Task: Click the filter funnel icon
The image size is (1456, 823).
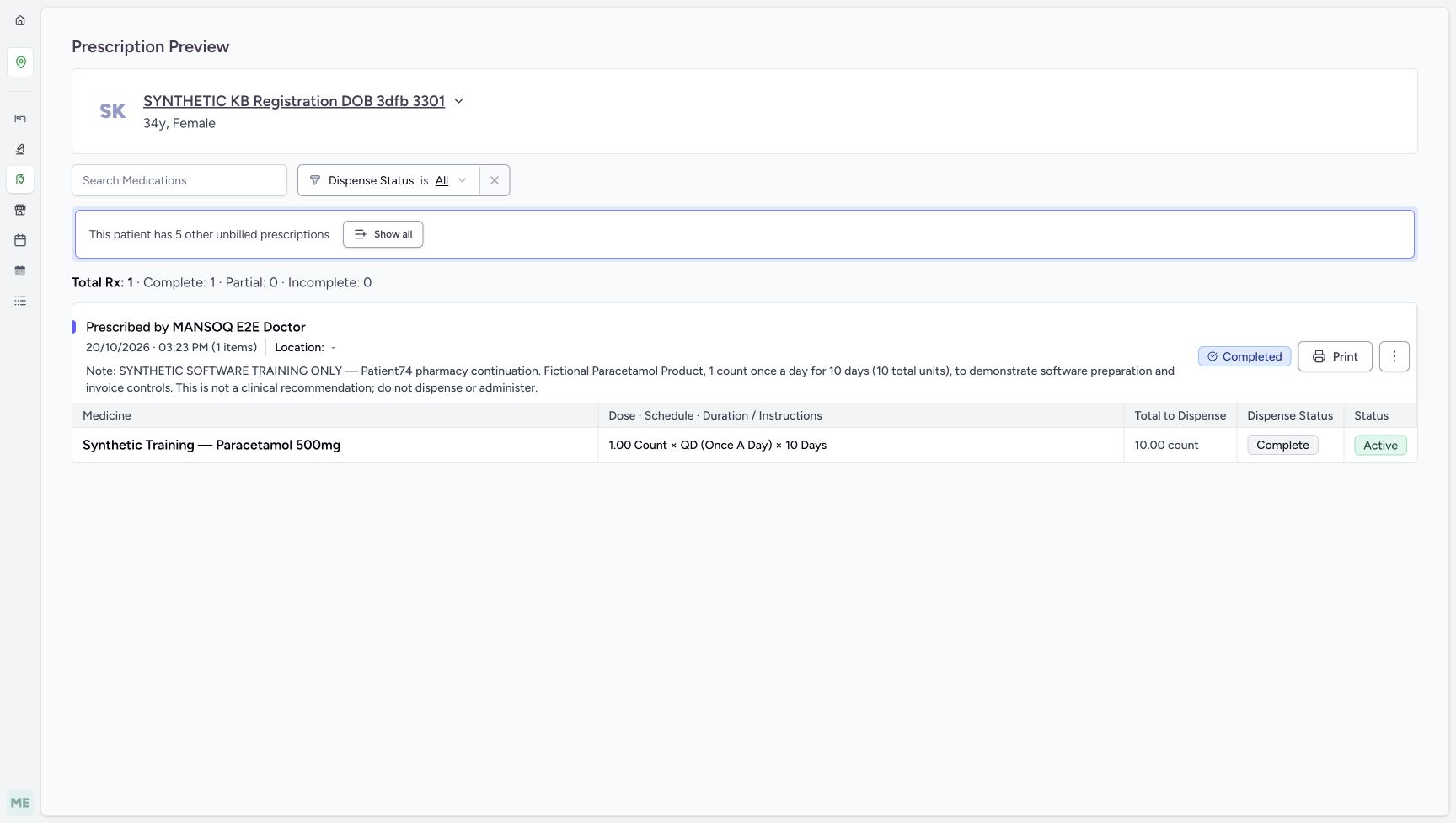Action: tap(315, 180)
